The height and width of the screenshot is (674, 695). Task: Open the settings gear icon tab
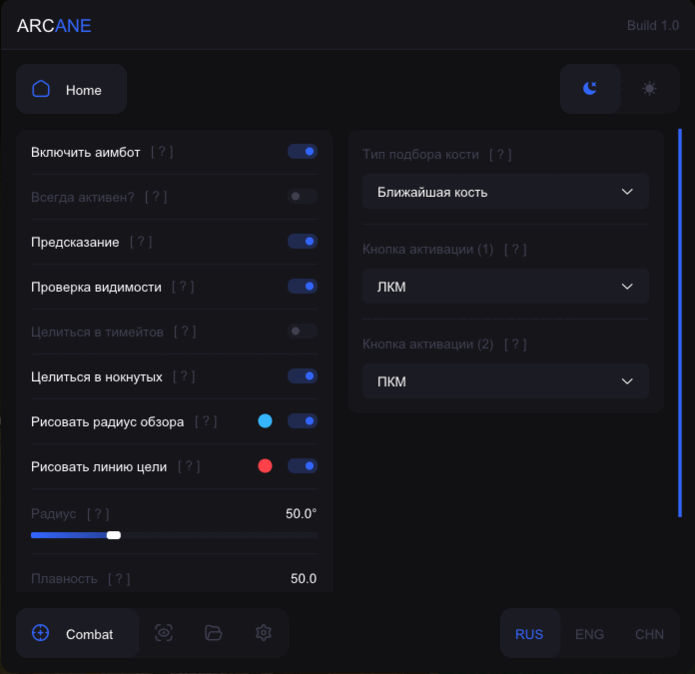263,633
